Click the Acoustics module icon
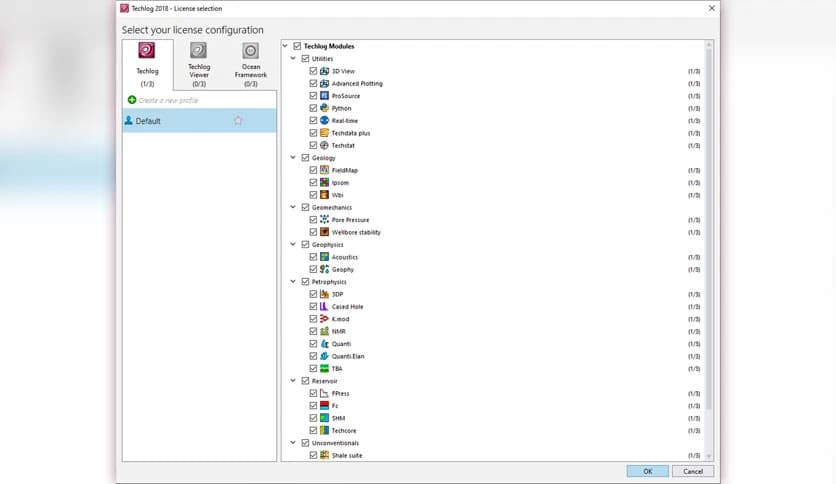This screenshot has width=836, height=484. pyautogui.click(x=324, y=257)
